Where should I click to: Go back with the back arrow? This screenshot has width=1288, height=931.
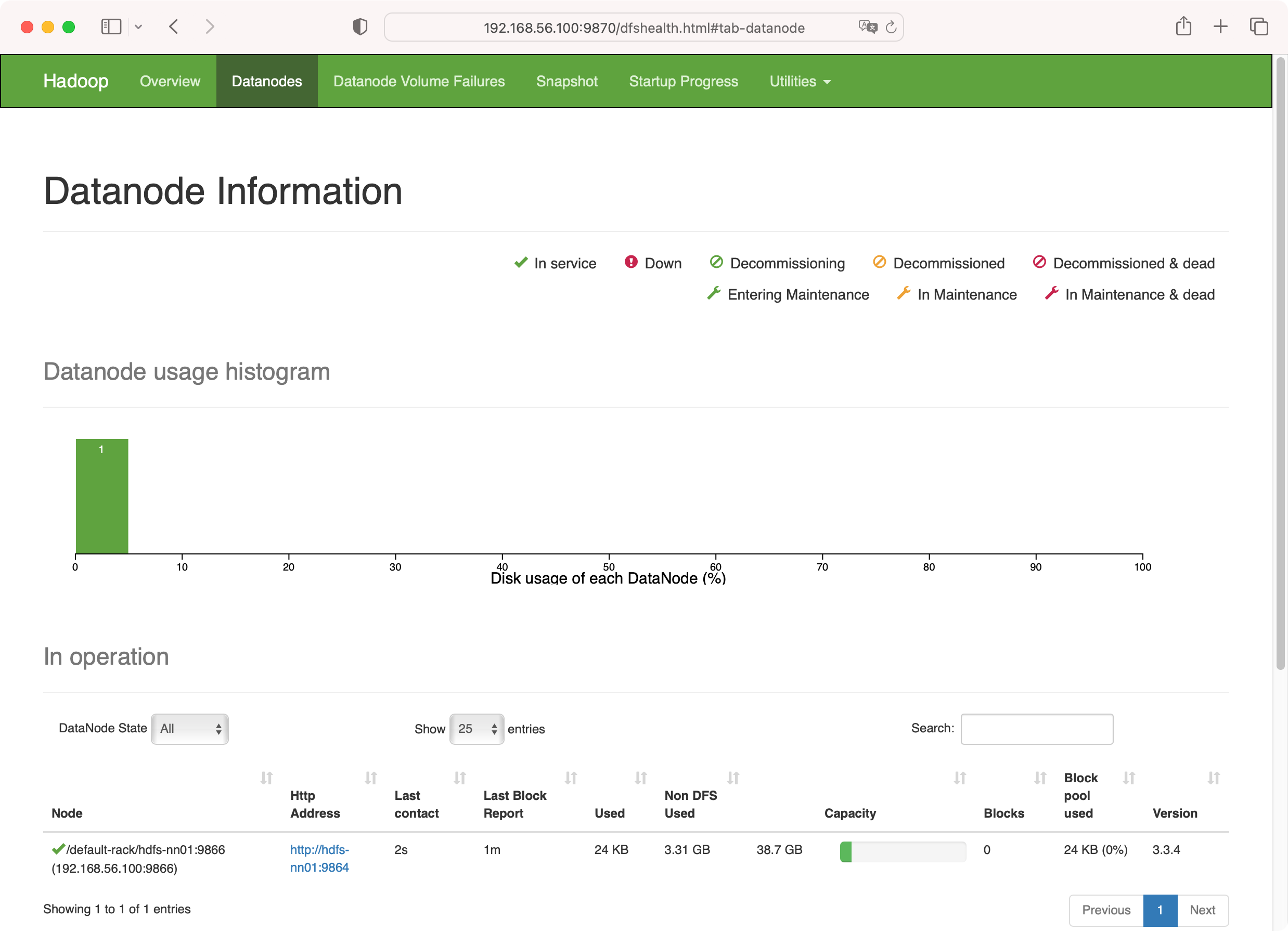(174, 27)
